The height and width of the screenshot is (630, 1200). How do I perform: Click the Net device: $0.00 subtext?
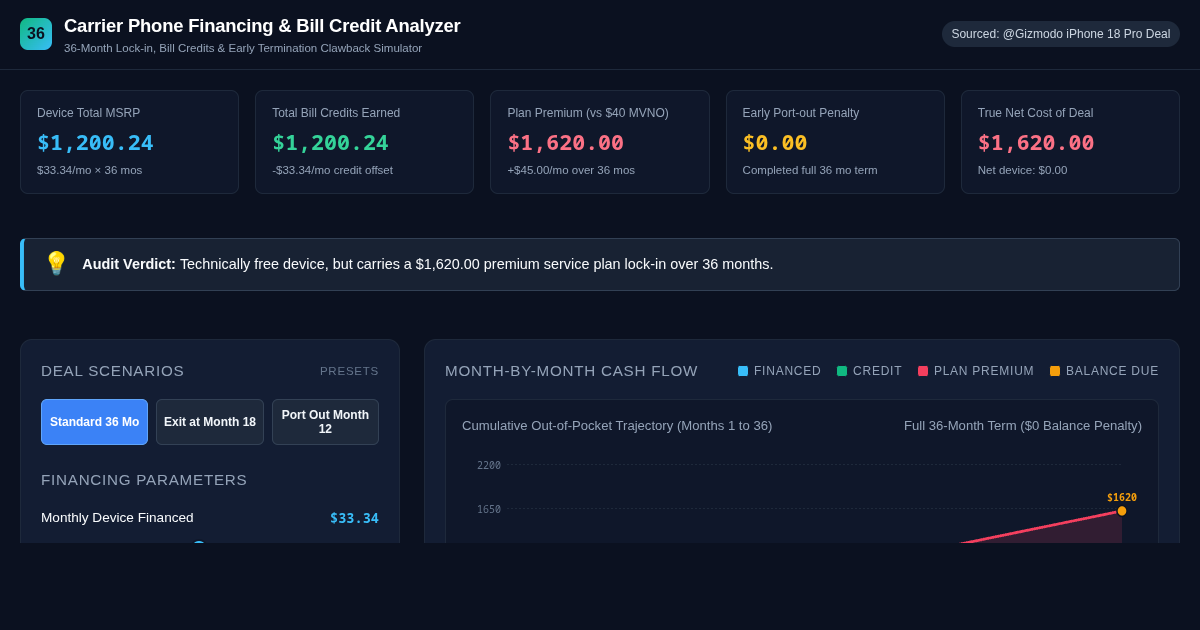coord(1022,170)
